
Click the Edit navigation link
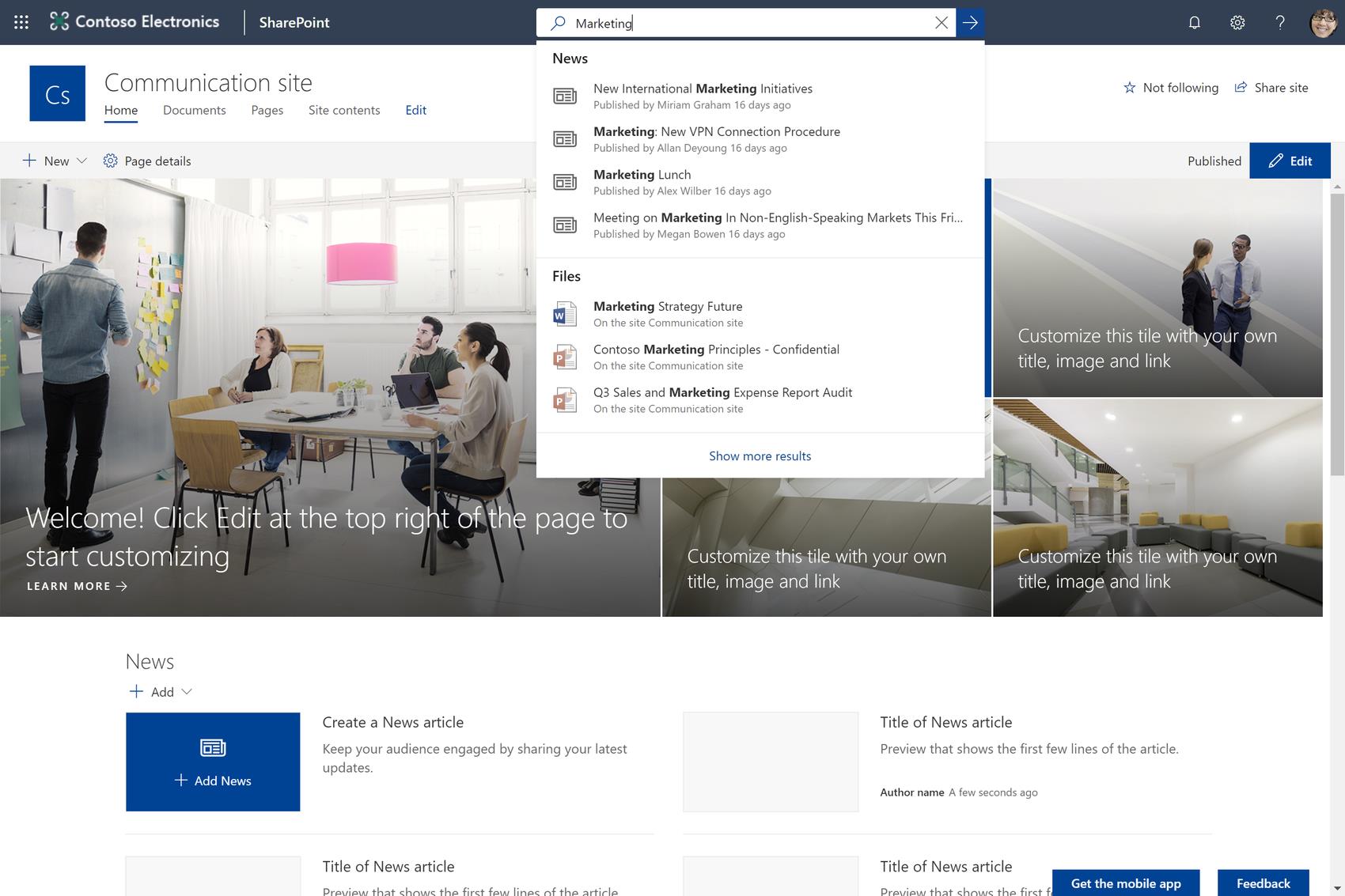point(416,110)
